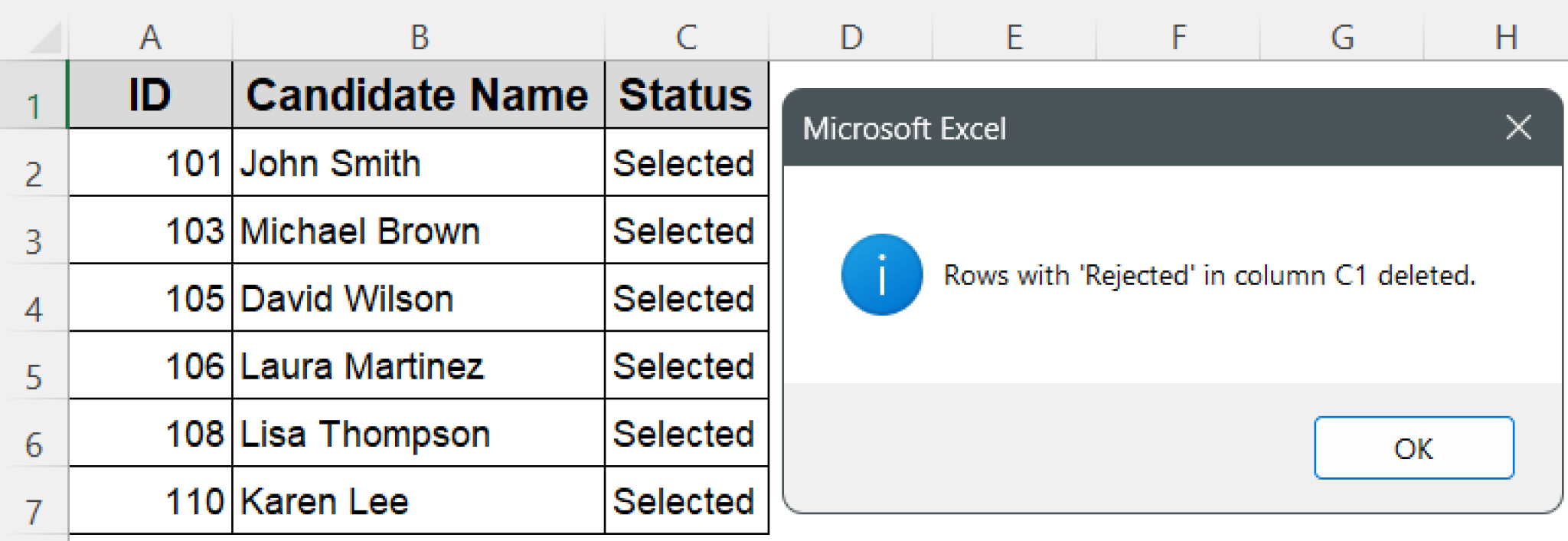The width and height of the screenshot is (1568, 541).
Task: Select the Michael Brown cell
Action: (418, 231)
